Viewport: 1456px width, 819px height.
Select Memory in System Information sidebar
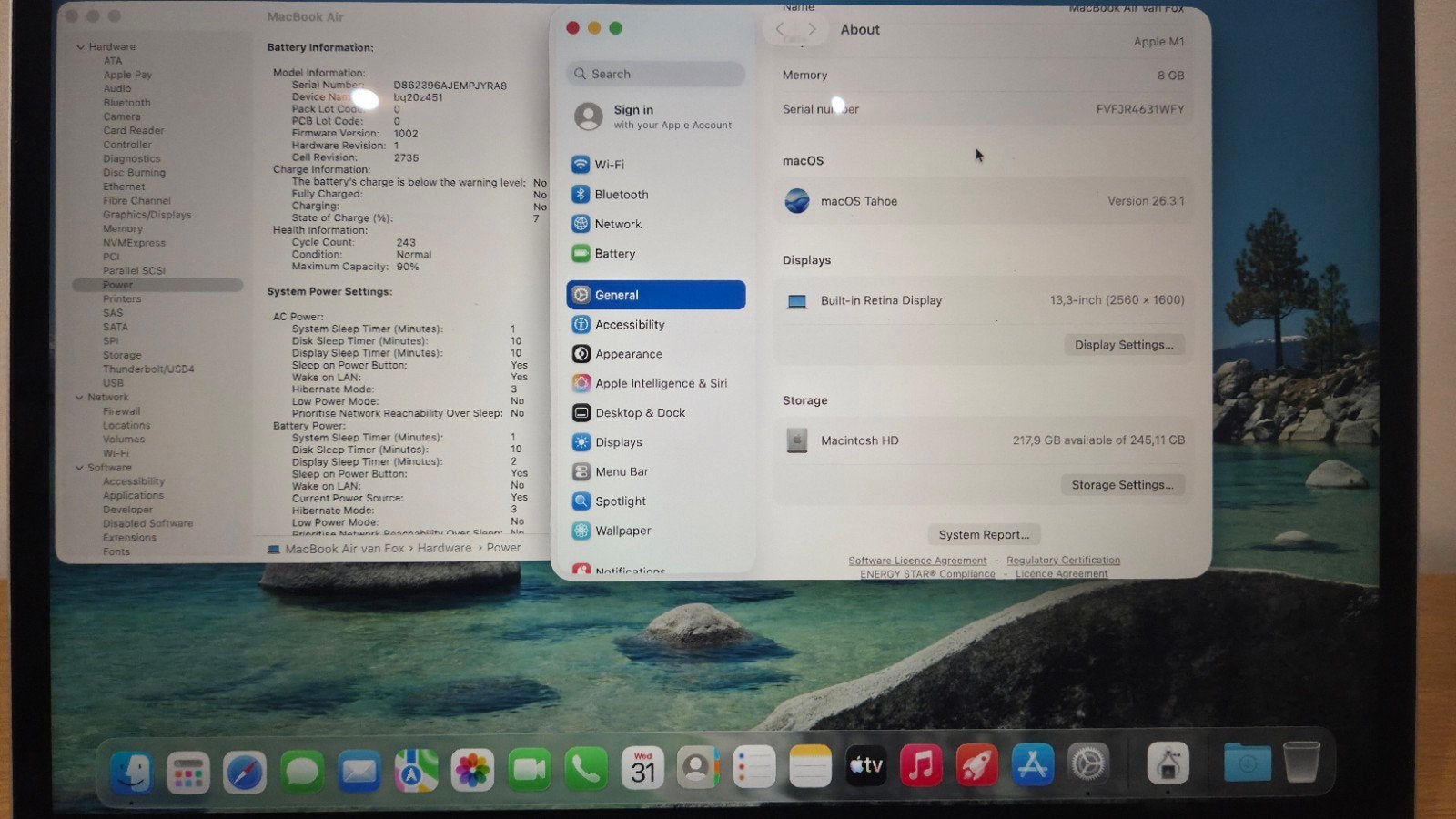click(x=123, y=229)
